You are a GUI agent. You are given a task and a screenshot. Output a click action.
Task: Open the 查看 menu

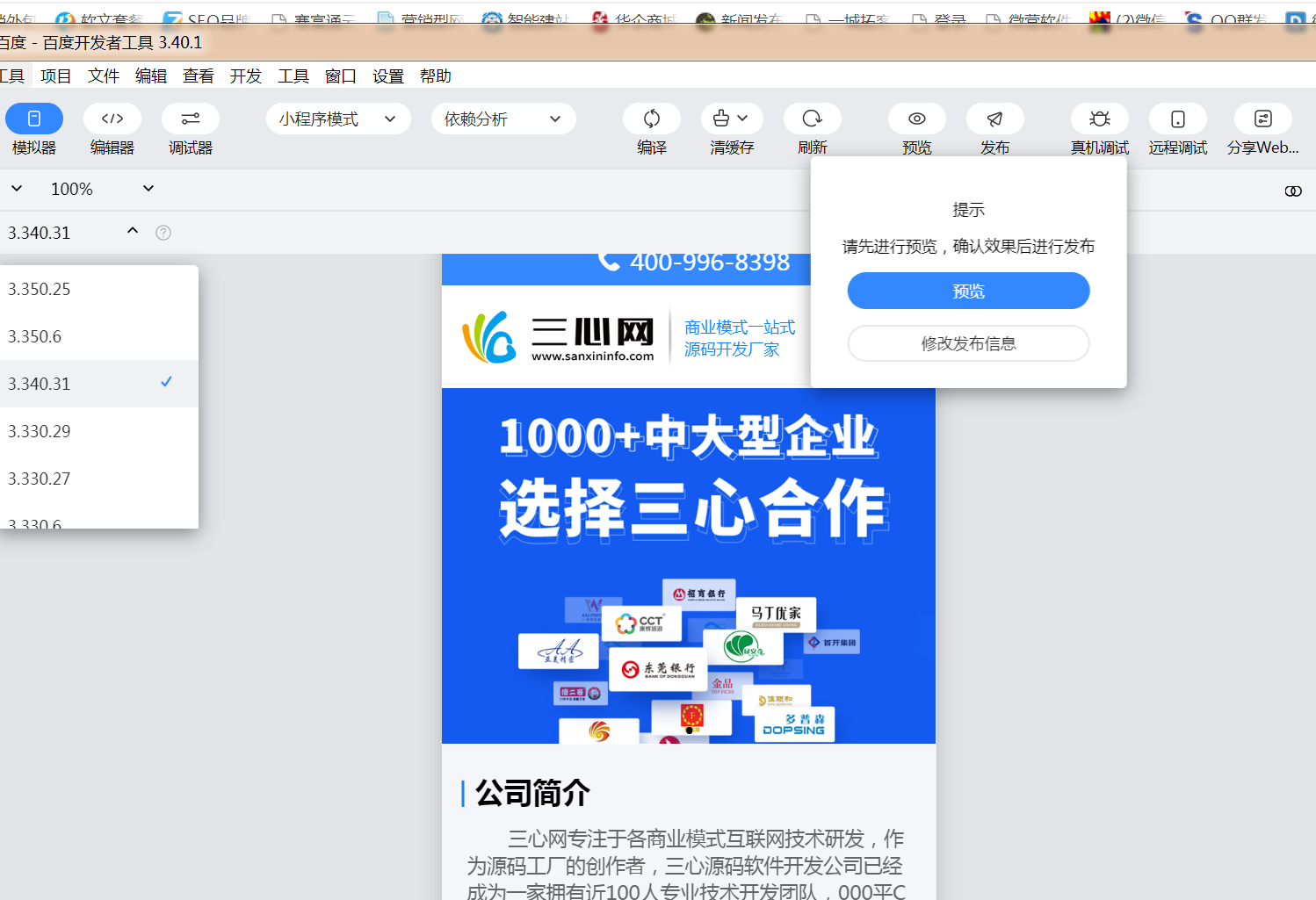tap(199, 76)
